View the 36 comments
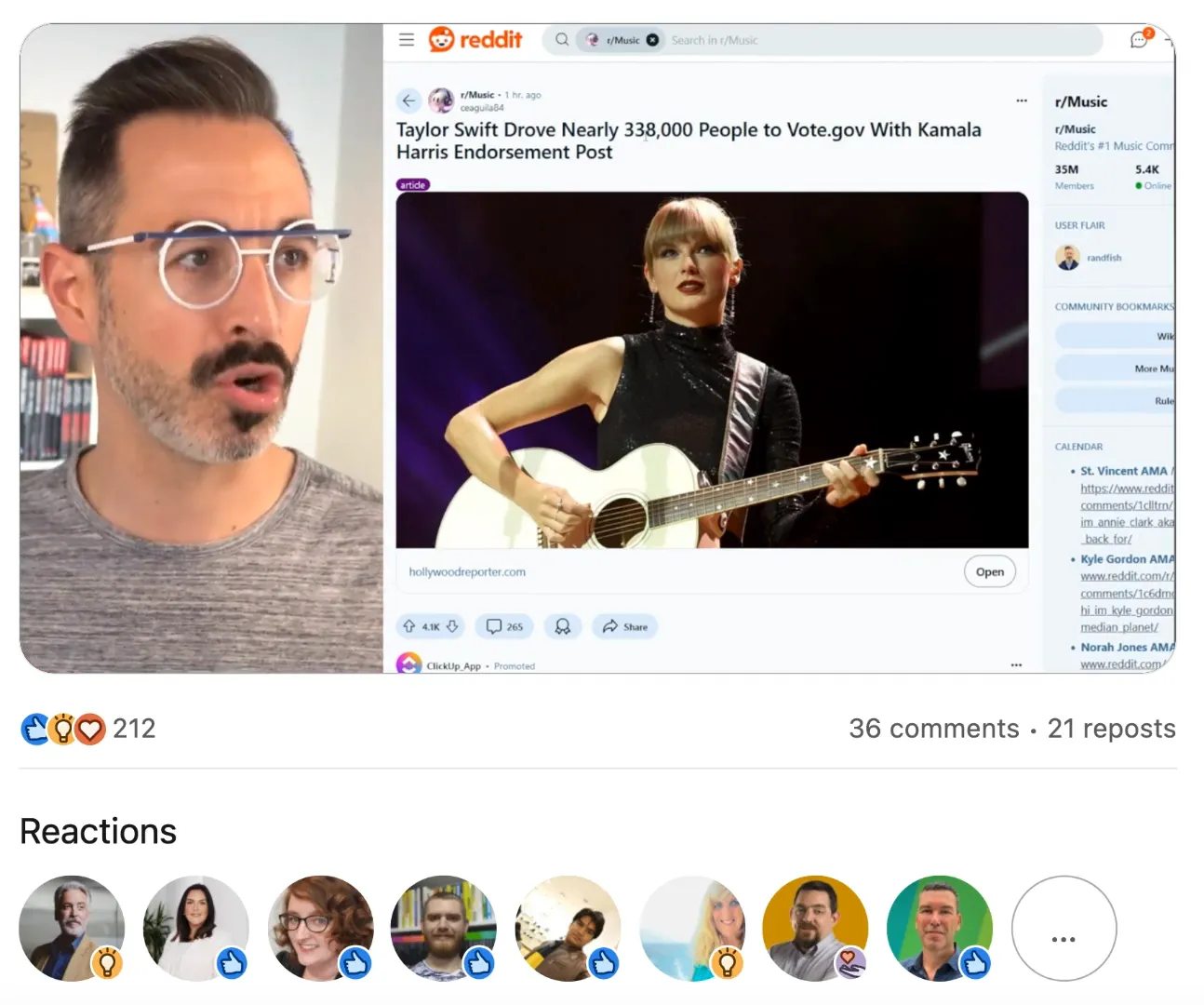 point(934,729)
